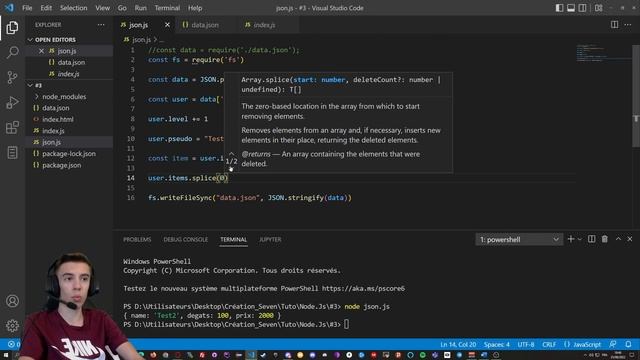The image size is (640, 360).
Task: Kill terminal with the trash icon
Action: (x=604, y=239)
